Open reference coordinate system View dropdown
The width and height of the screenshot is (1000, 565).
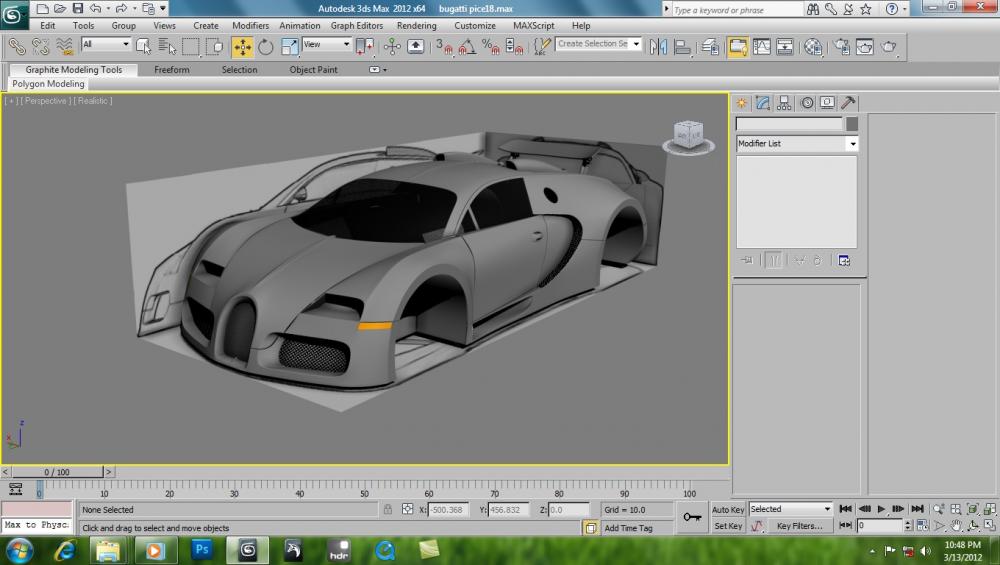(x=327, y=44)
